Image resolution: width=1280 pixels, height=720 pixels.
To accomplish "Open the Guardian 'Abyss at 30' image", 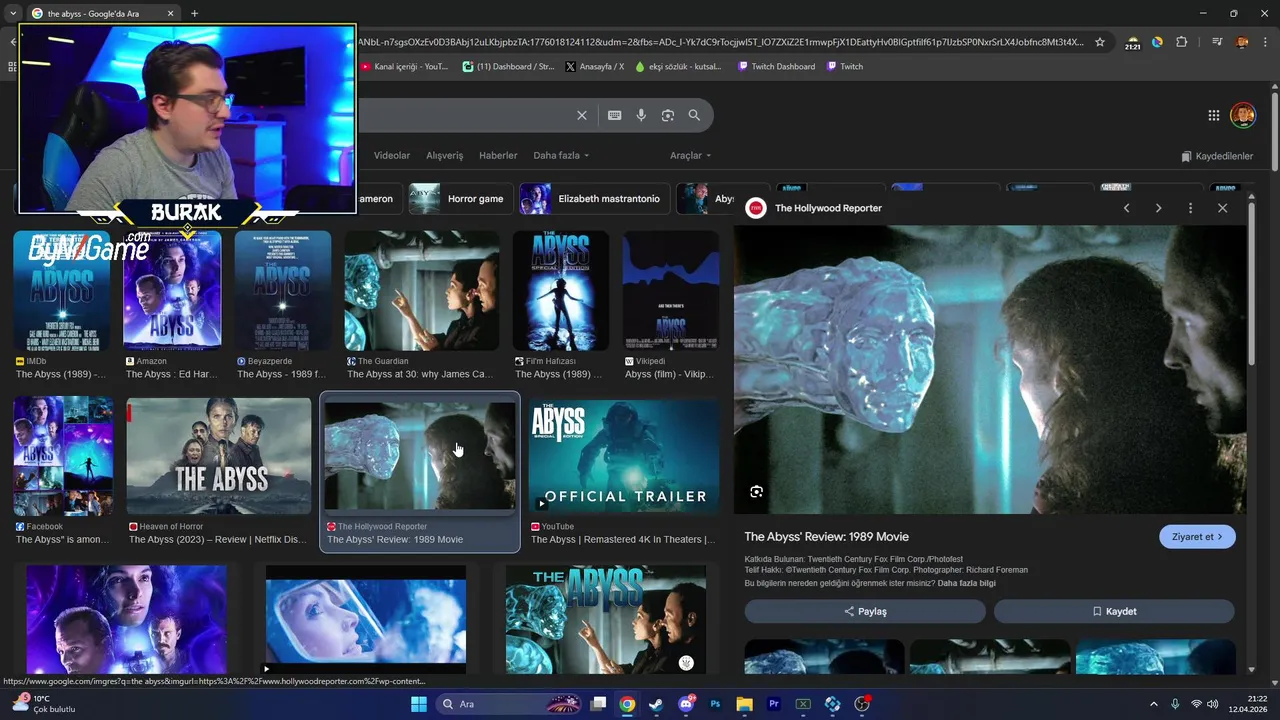I will [x=422, y=290].
